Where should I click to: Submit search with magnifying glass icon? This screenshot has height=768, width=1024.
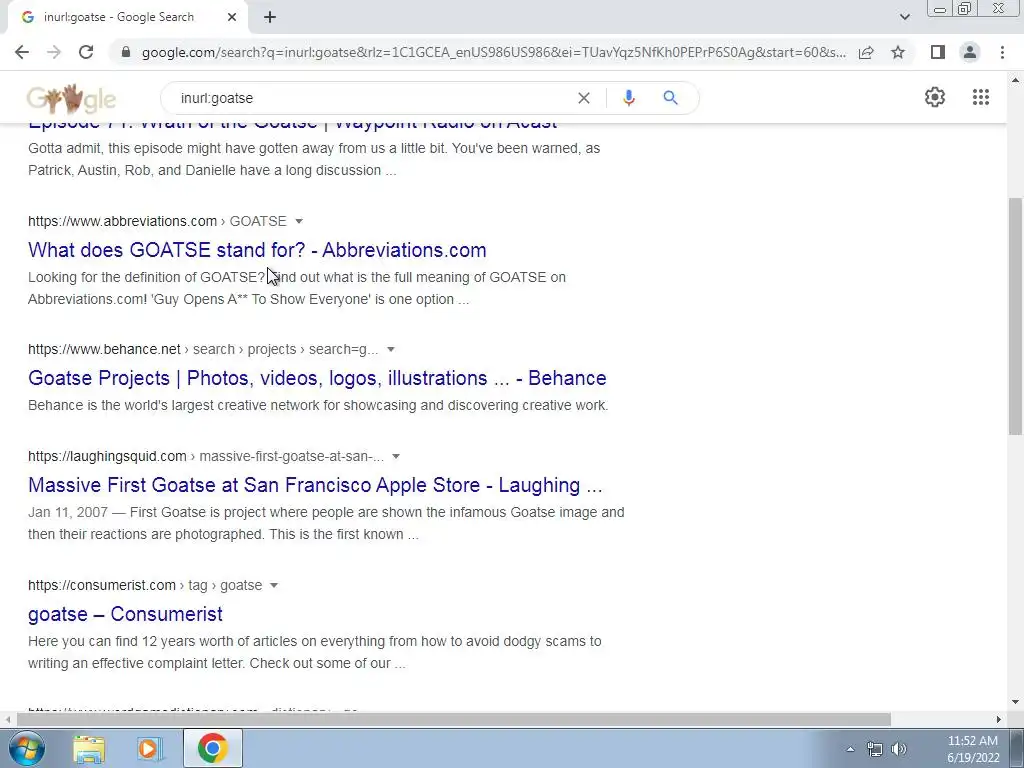[x=670, y=98]
